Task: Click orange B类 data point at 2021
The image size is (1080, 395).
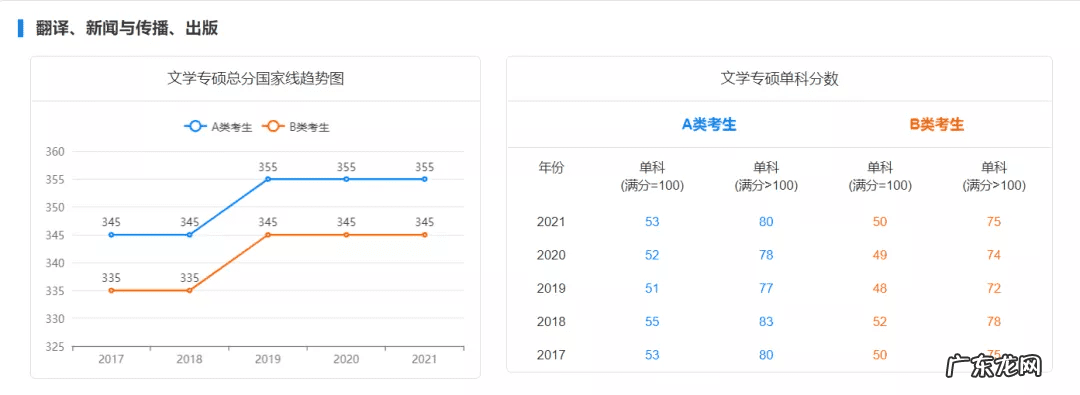Action: (424, 235)
